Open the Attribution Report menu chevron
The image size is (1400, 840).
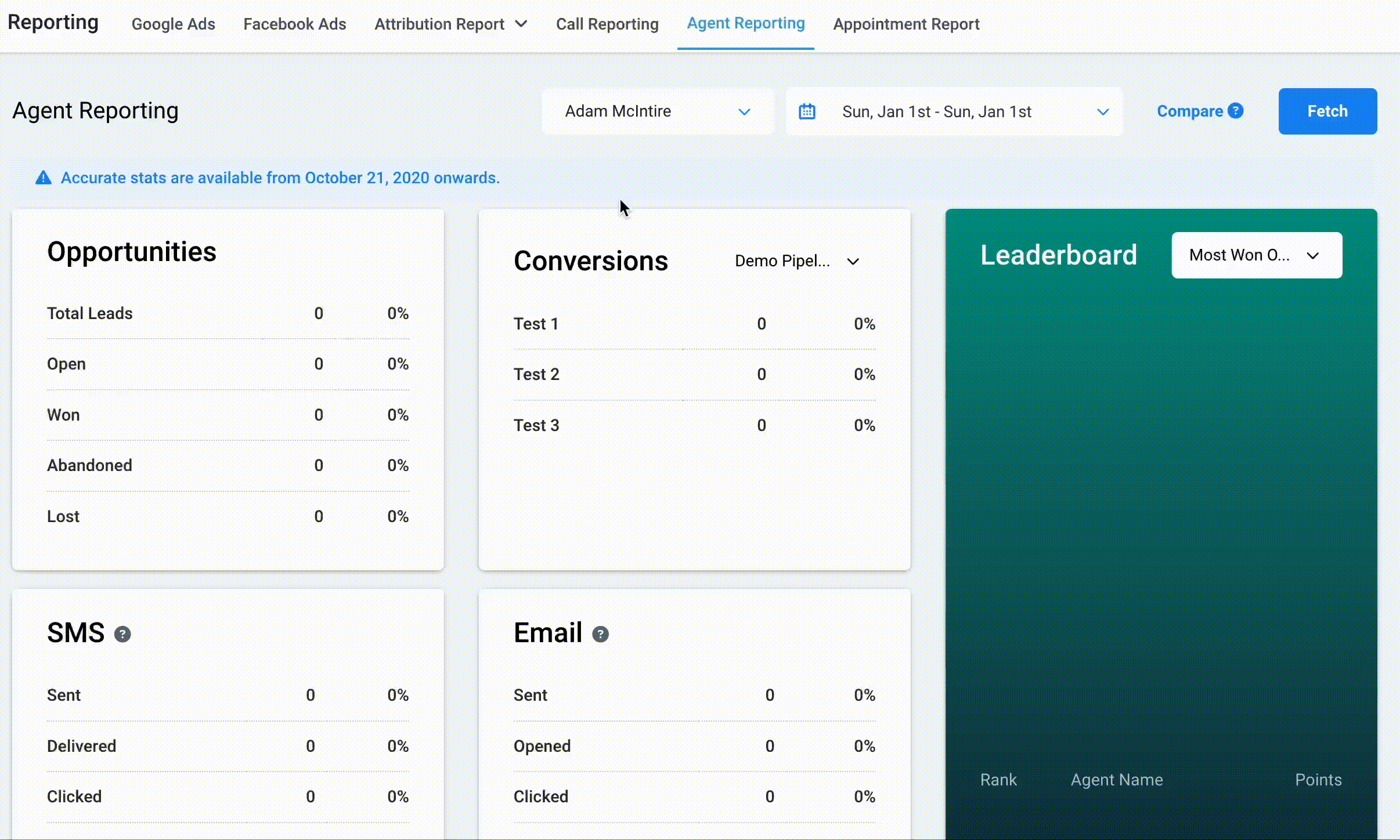[521, 24]
